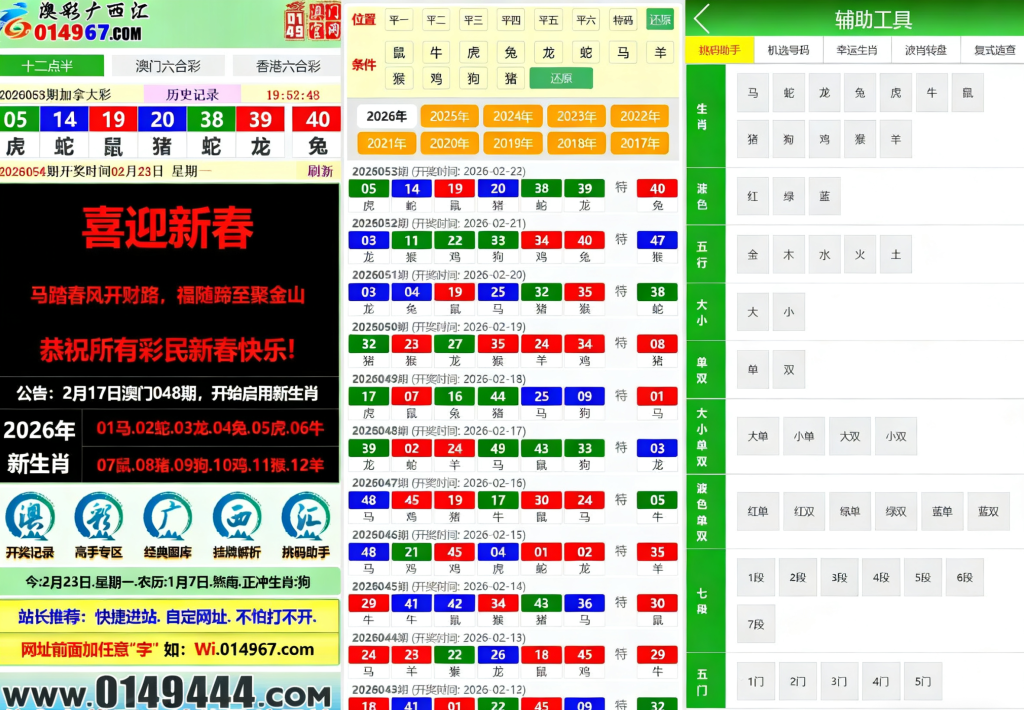1024x710 pixels.
Task: Toggle the 马 zodiac filter in 生肖 section
Action: 751,92
